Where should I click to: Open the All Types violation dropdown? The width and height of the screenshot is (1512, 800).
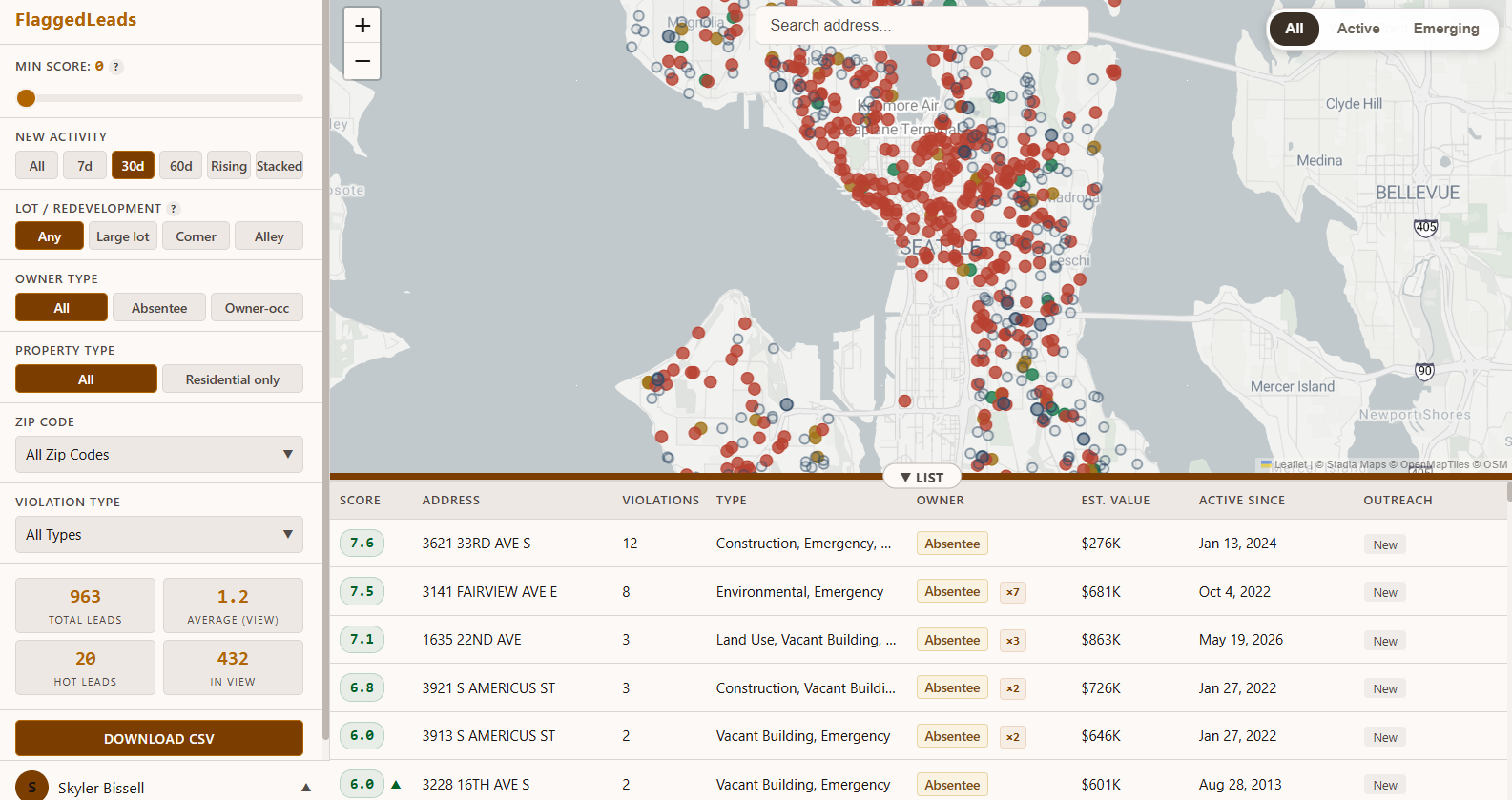[x=159, y=535]
